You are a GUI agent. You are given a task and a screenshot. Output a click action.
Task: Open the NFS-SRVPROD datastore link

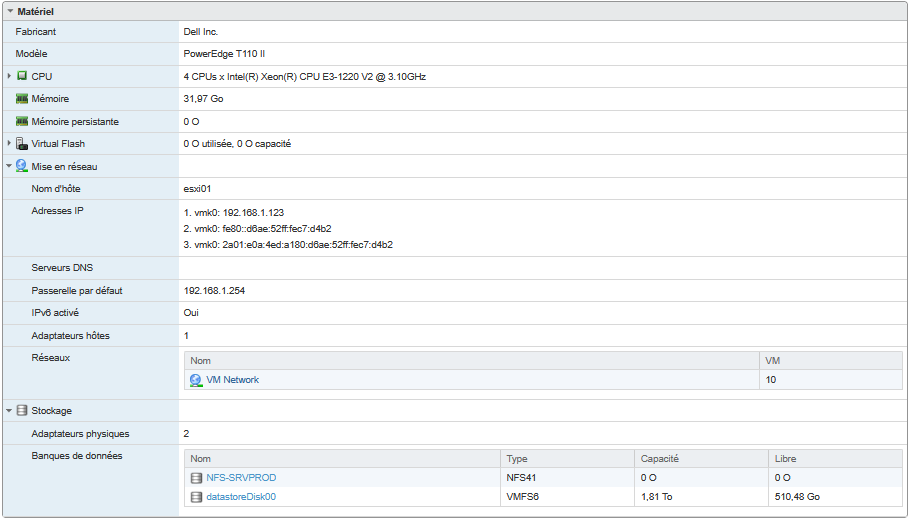pyautogui.click(x=241, y=478)
